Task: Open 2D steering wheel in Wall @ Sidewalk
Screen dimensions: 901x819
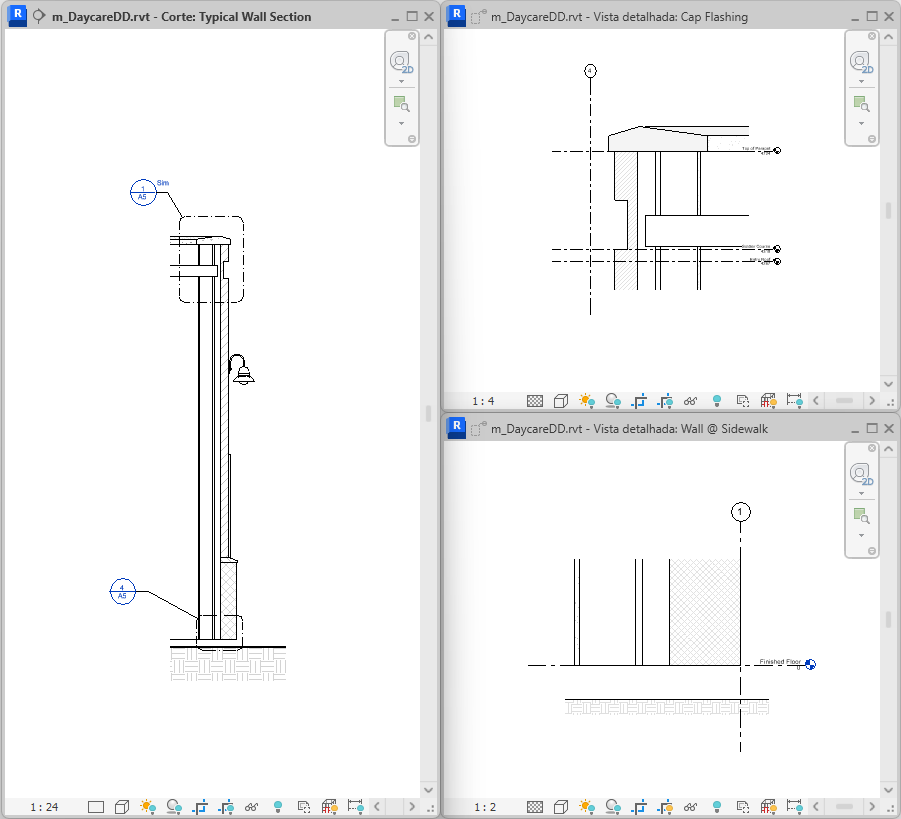Action: (x=861, y=474)
